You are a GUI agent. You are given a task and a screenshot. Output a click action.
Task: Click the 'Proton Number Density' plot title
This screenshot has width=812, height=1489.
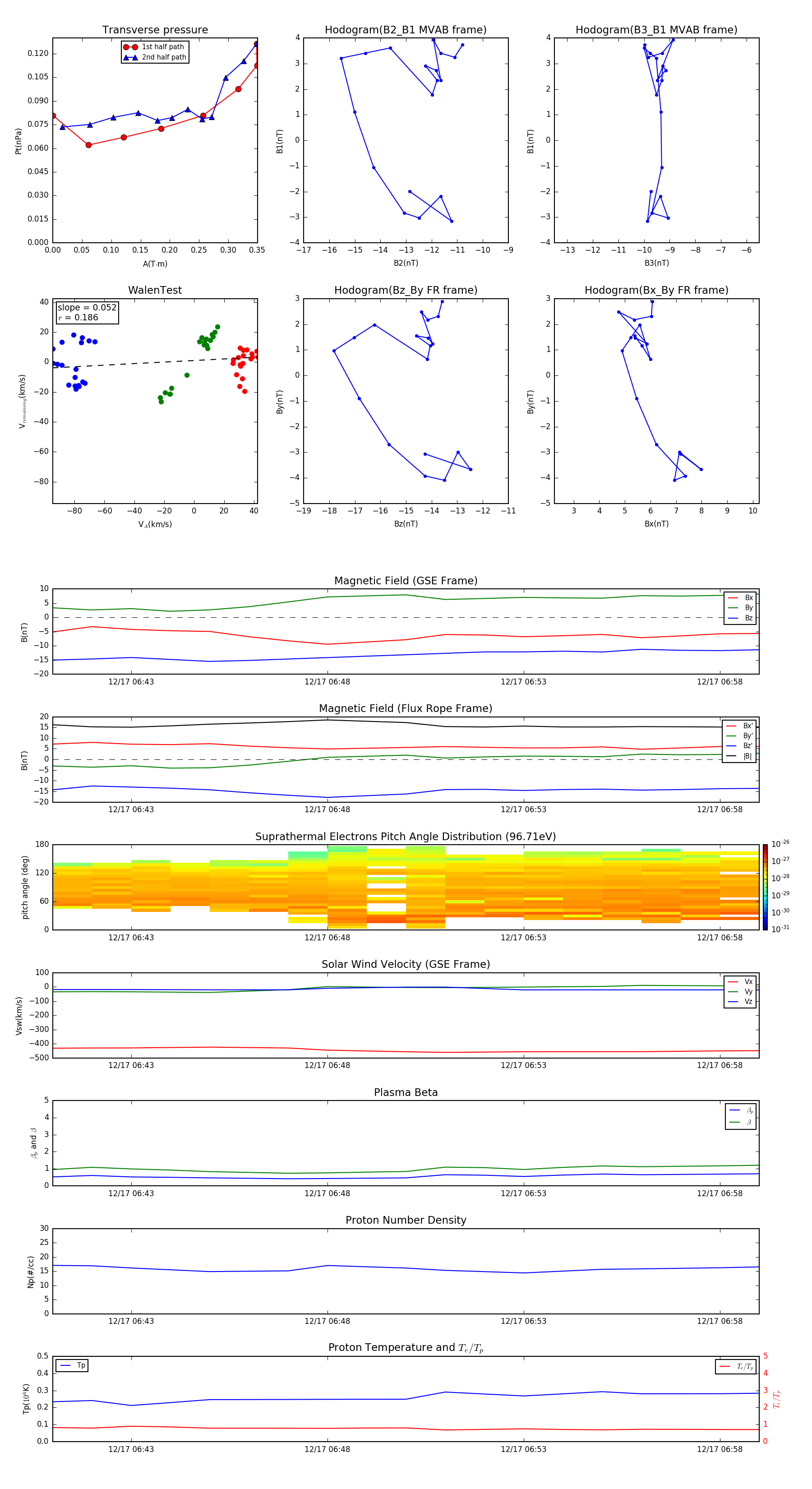406,1220
